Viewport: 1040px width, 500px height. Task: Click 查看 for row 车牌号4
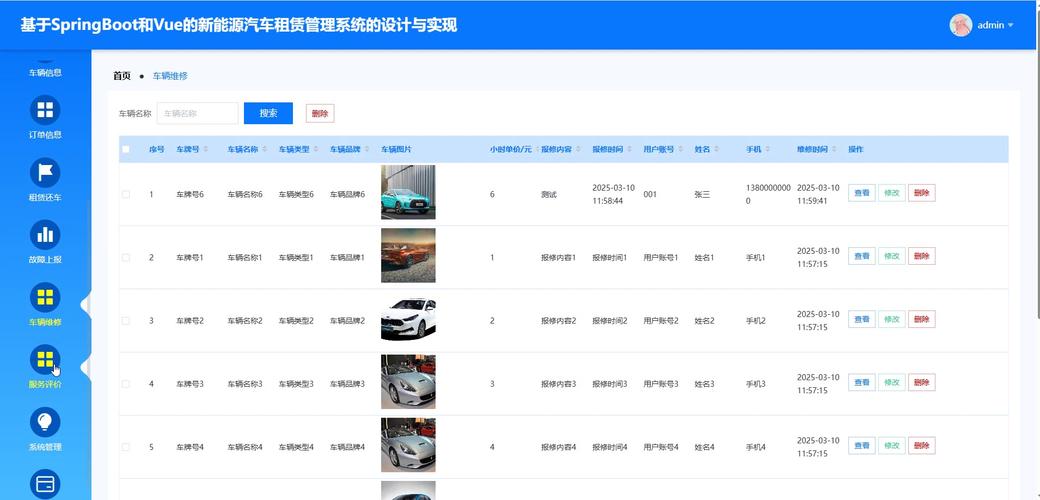pyautogui.click(x=862, y=446)
